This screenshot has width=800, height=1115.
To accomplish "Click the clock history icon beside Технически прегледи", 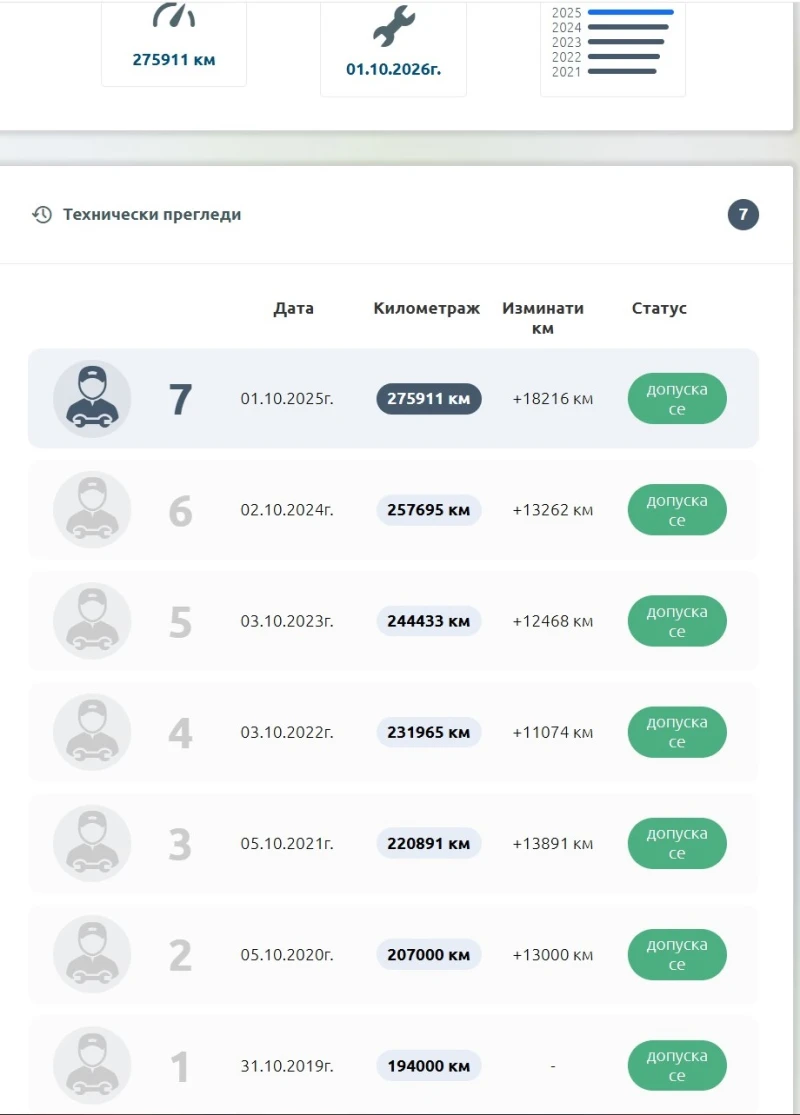I will click(41, 214).
